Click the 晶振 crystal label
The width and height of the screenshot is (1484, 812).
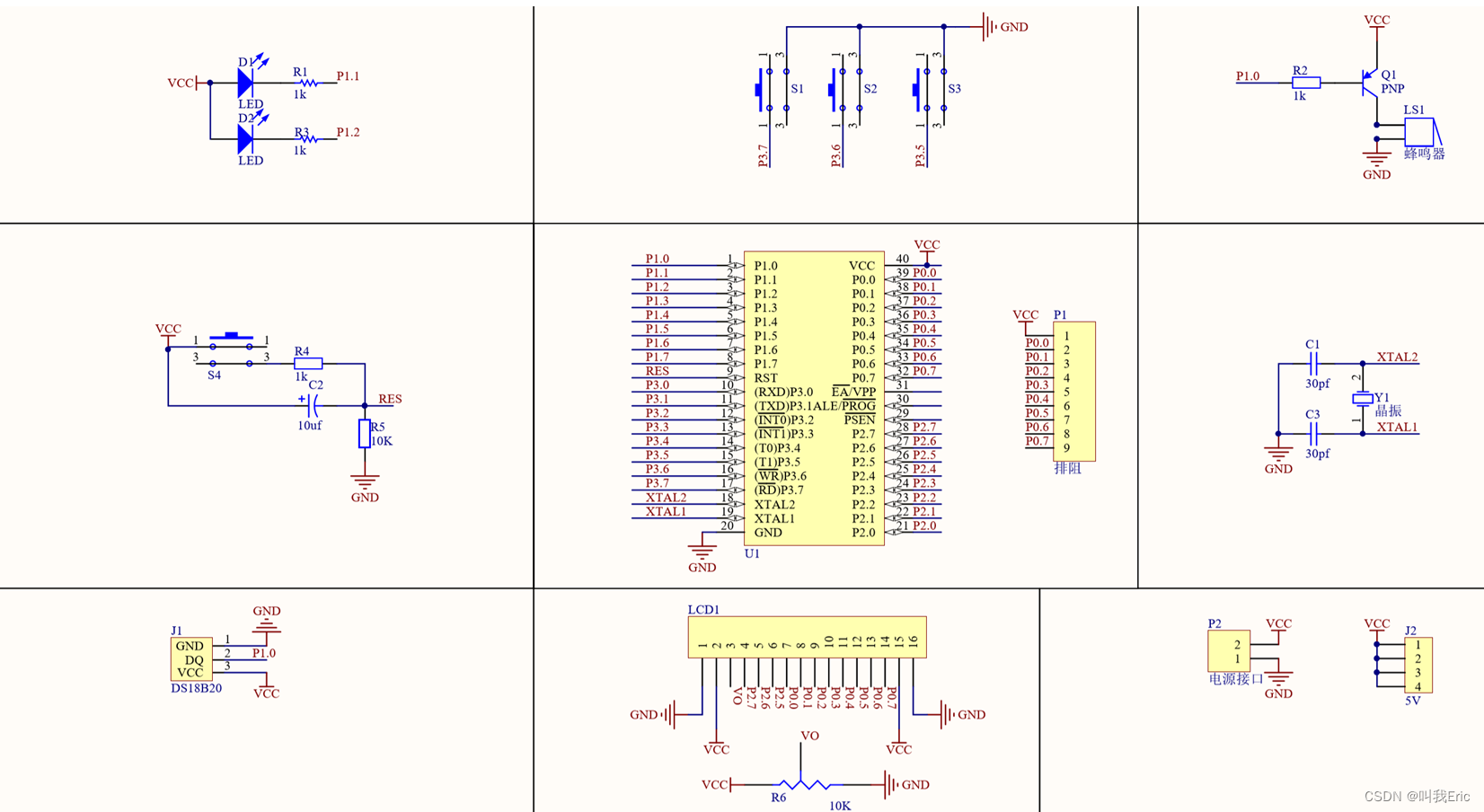(x=1388, y=410)
